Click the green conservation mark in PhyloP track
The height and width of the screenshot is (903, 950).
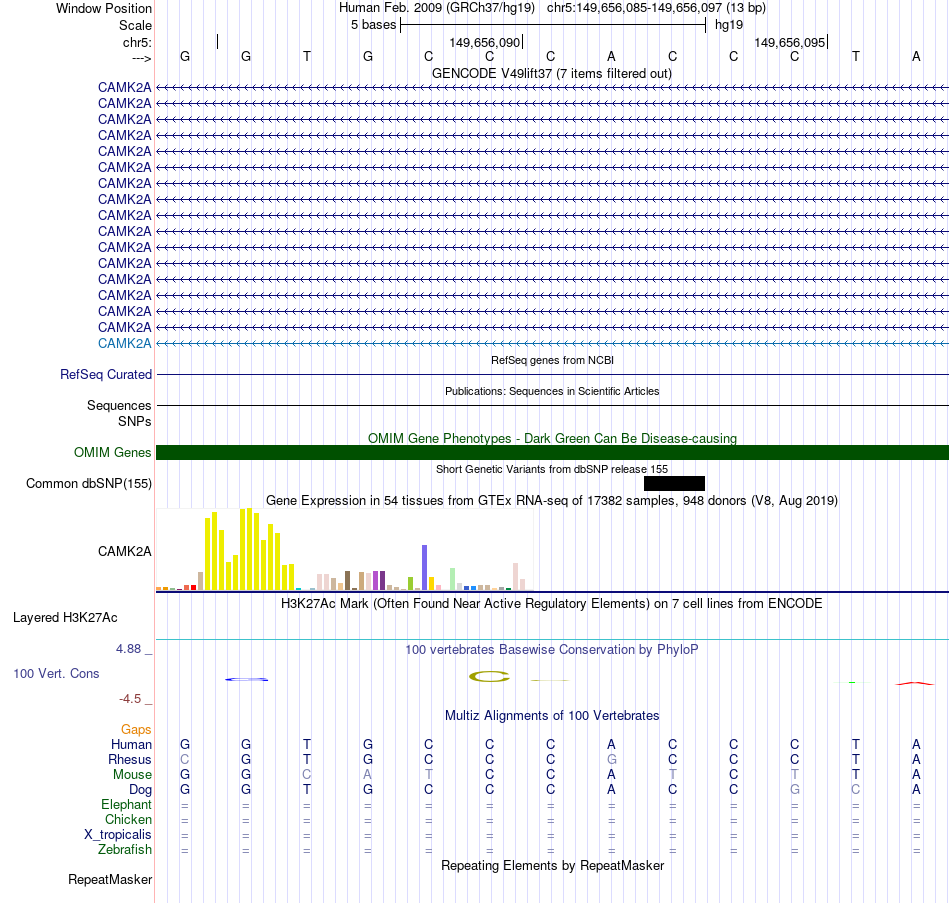852,682
